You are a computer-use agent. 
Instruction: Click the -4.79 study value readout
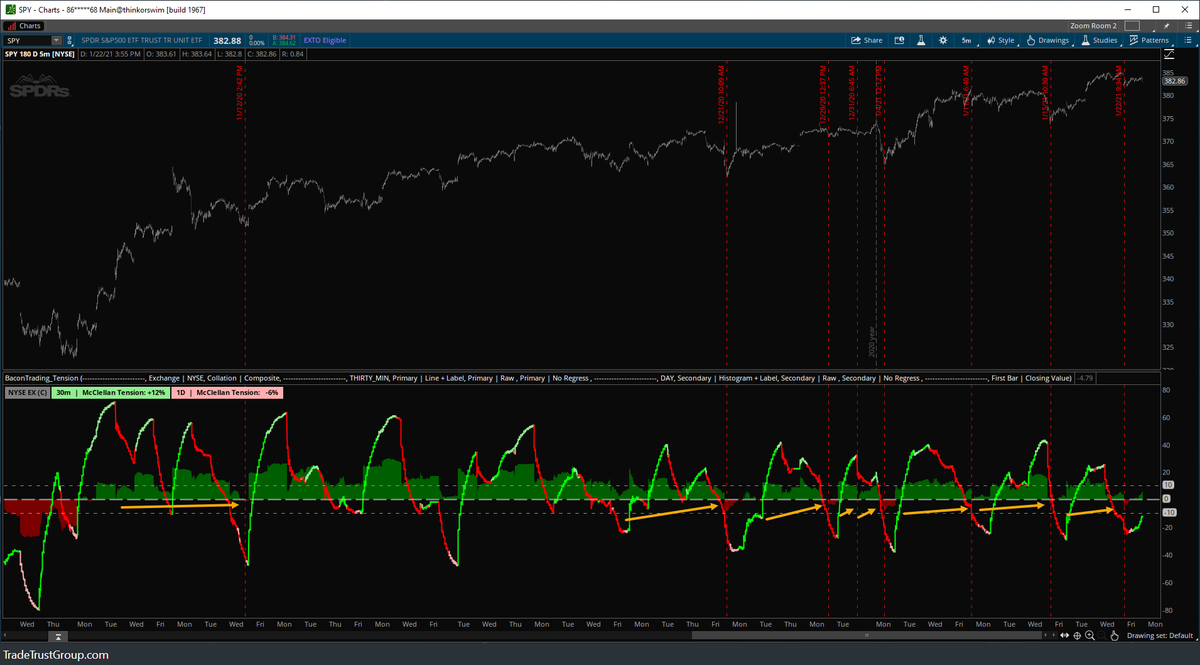[1085, 379]
